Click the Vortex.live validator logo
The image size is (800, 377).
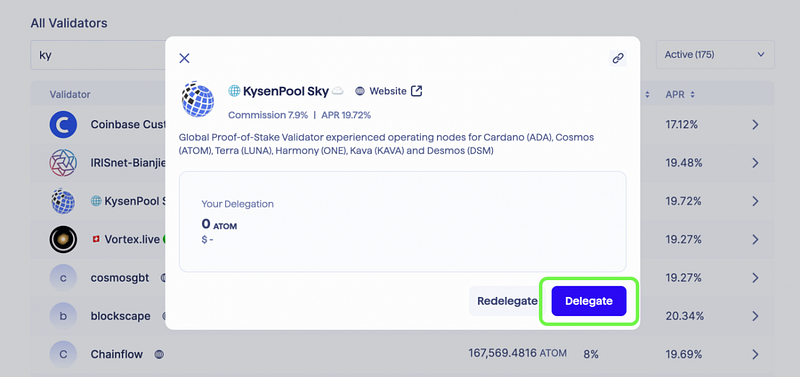point(63,239)
